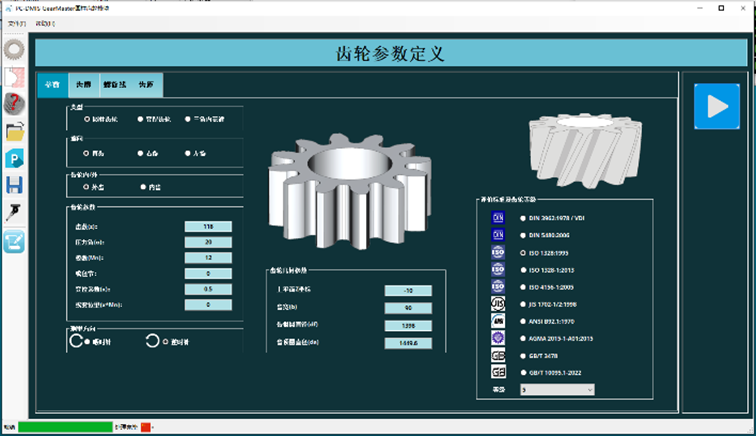The width and height of the screenshot is (756, 436).
Task: Click the input field showing 1449.6
Action: [408, 343]
